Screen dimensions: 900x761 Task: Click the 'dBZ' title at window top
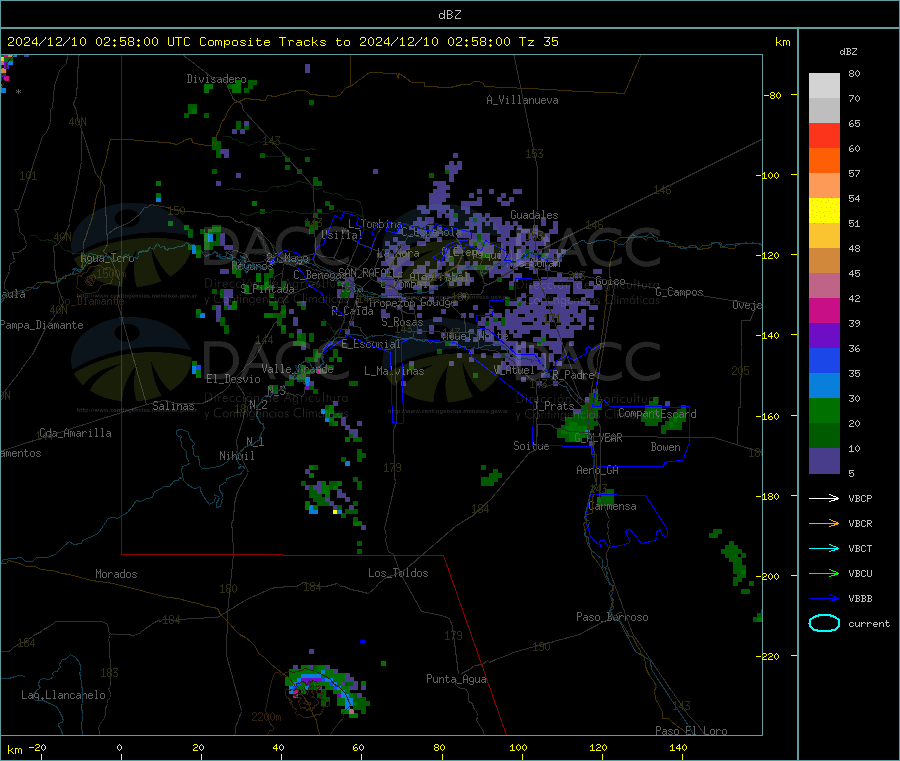[449, 15]
